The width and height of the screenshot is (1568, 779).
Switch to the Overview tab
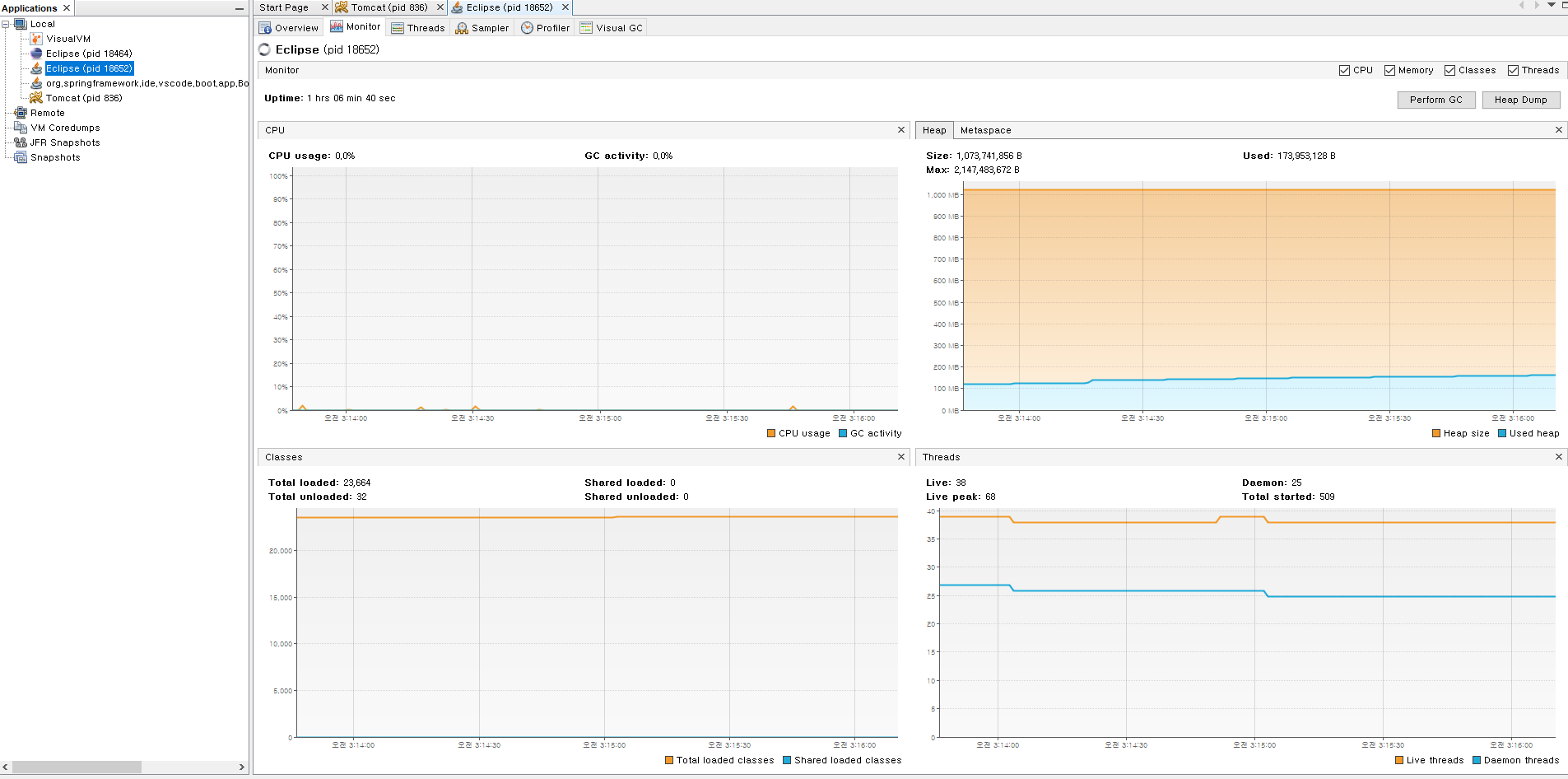point(288,28)
